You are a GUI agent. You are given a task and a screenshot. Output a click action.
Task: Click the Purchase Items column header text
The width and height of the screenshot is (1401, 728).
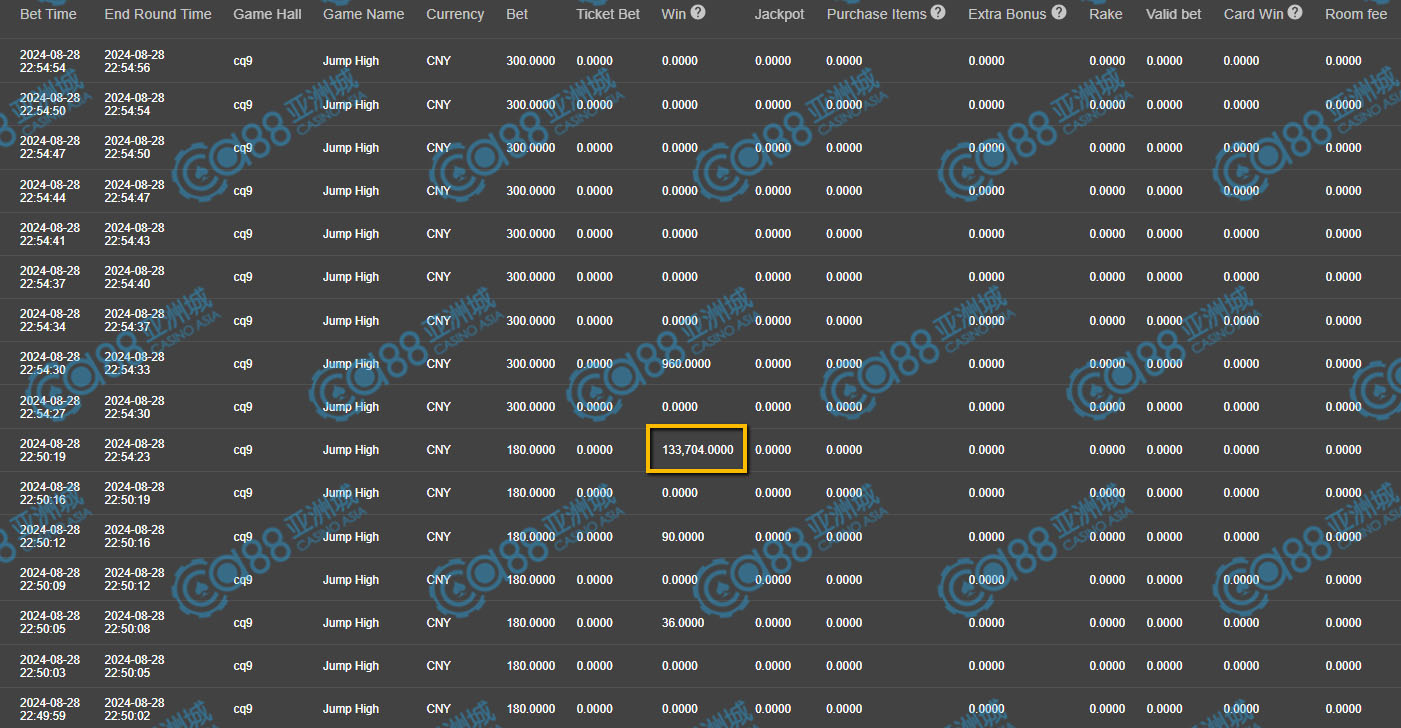click(876, 14)
